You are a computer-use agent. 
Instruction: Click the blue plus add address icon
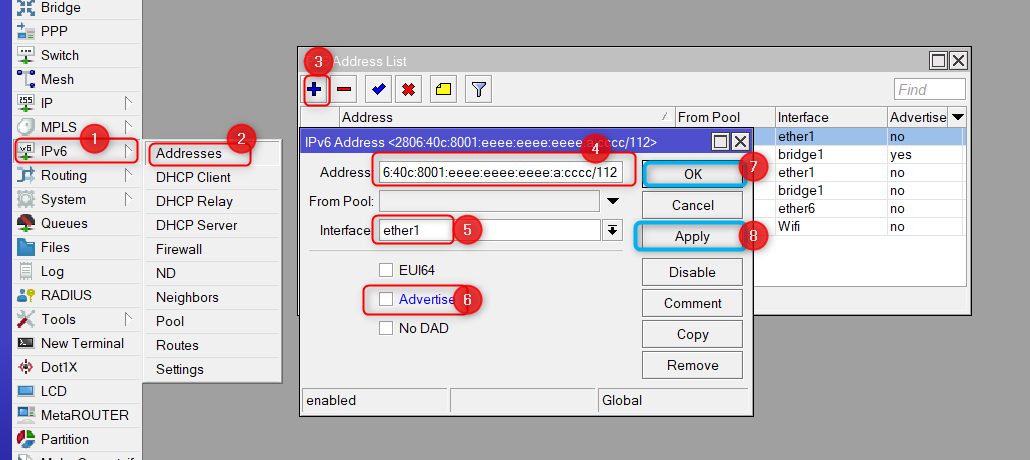pyautogui.click(x=317, y=90)
